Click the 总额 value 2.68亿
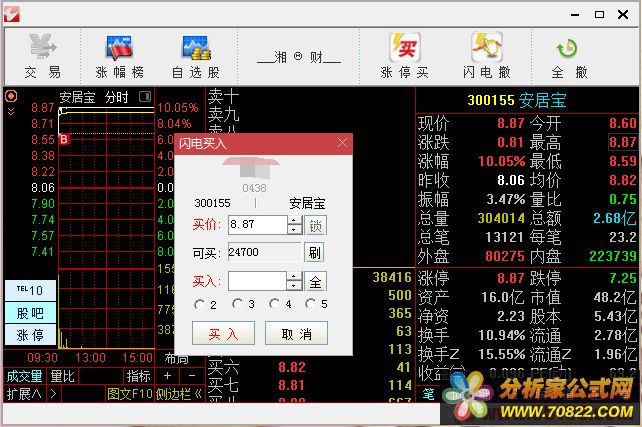The width and height of the screenshot is (642, 427). click(615, 218)
